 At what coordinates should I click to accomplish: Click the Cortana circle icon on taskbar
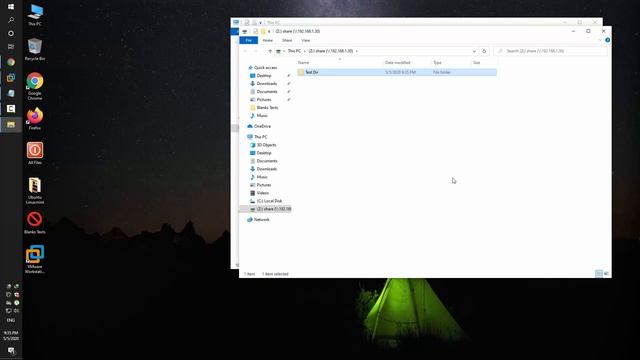point(11,33)
